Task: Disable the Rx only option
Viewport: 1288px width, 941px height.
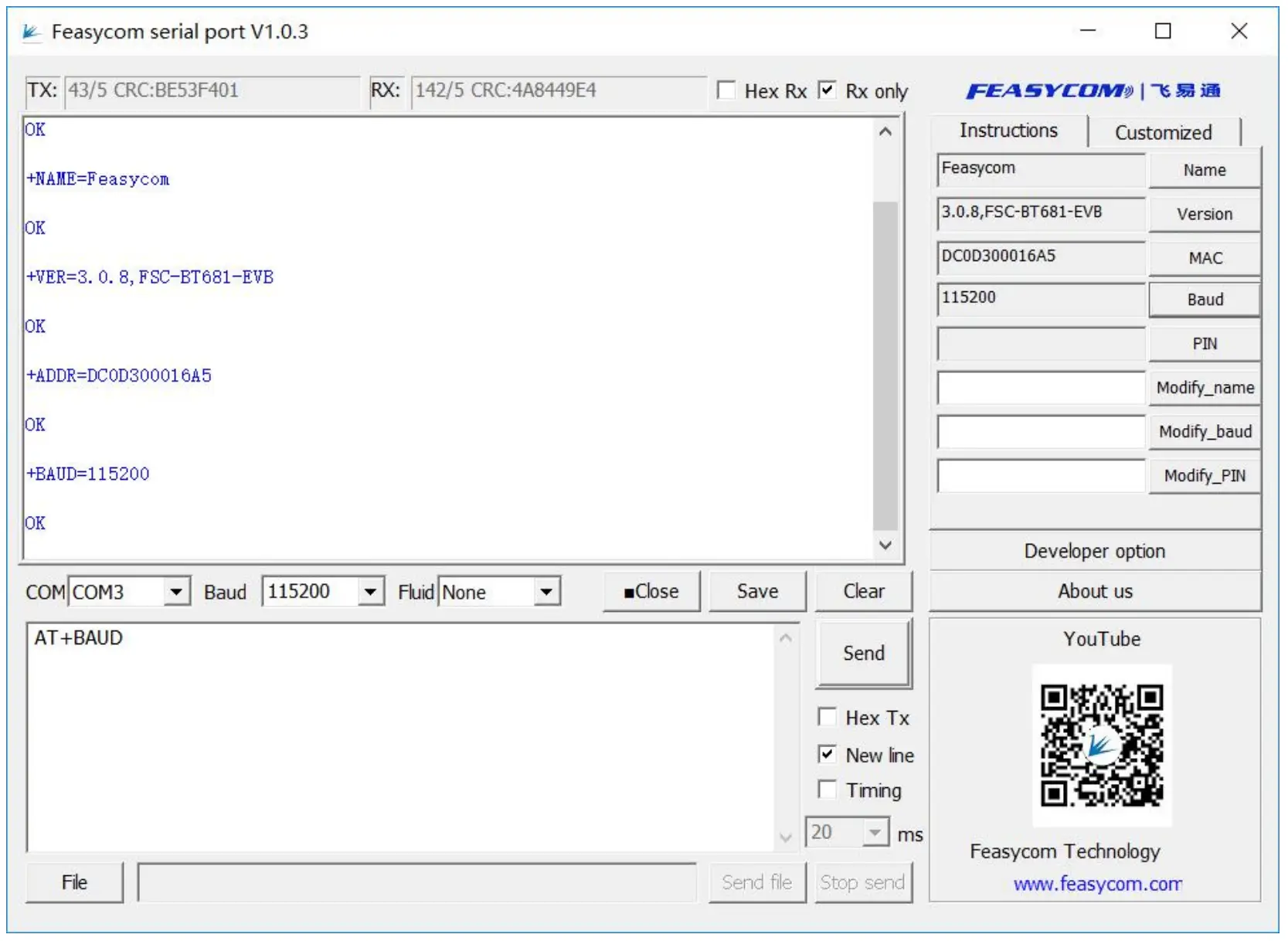Action: (828, 90)
